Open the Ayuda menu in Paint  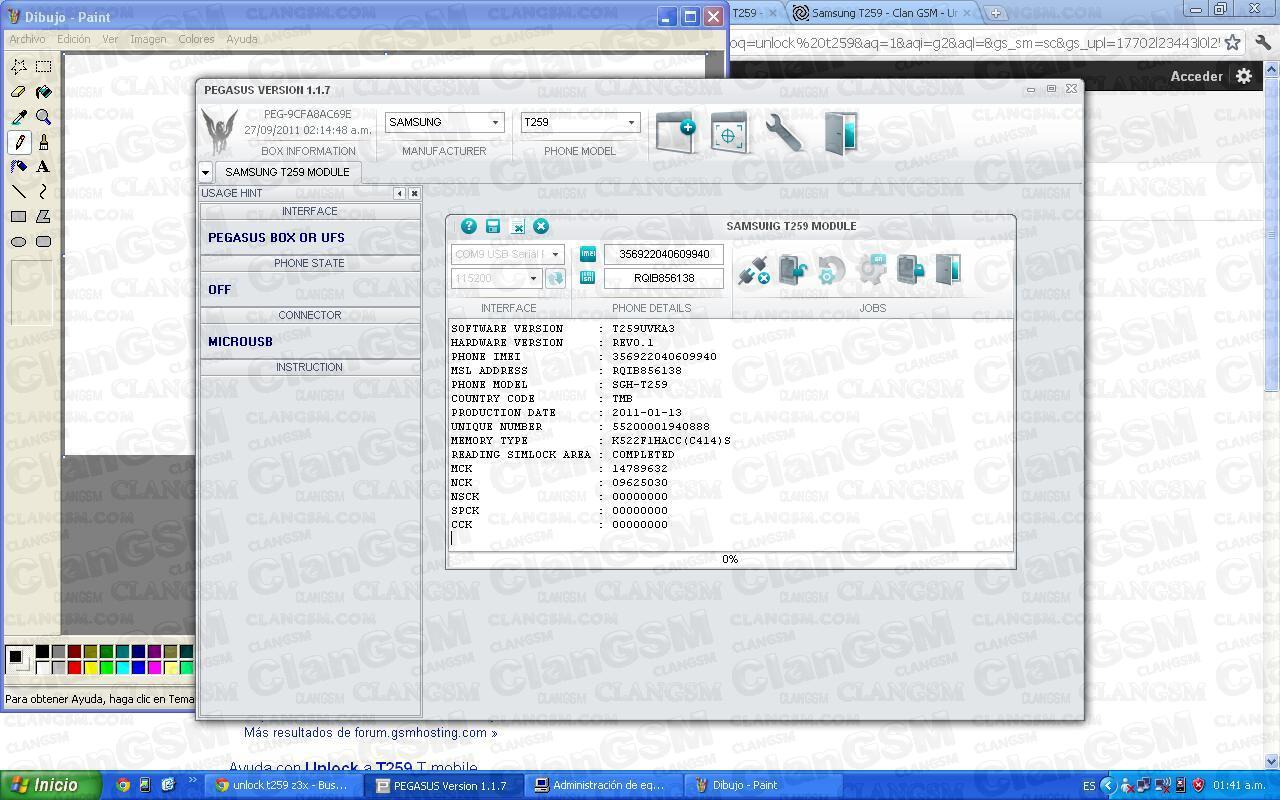pyautogui.click(x=242, y=39)
